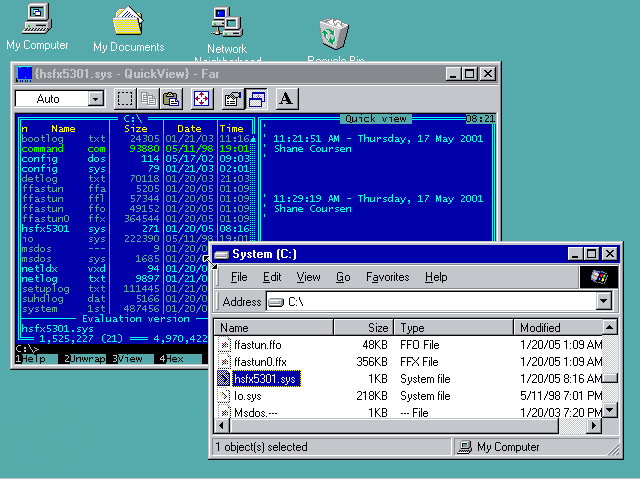Click the Copy toolbar icon in Far
The image size is (640, 480).
[x=148, y=99]
